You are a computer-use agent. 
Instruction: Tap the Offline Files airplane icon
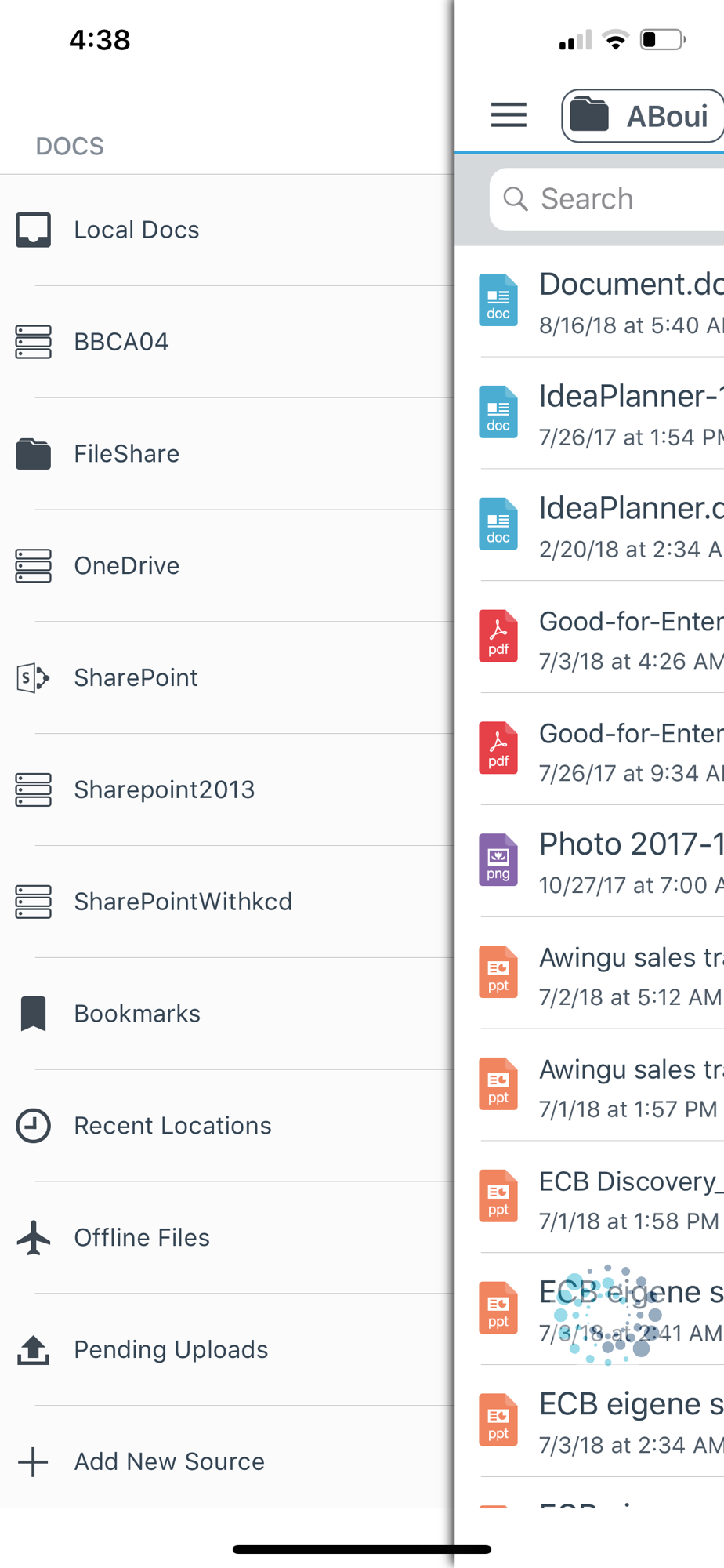pyautogui.click(x=34, y=1237)
